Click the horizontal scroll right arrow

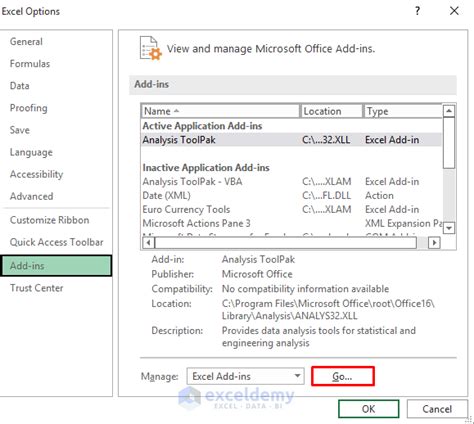pos(434,242)
